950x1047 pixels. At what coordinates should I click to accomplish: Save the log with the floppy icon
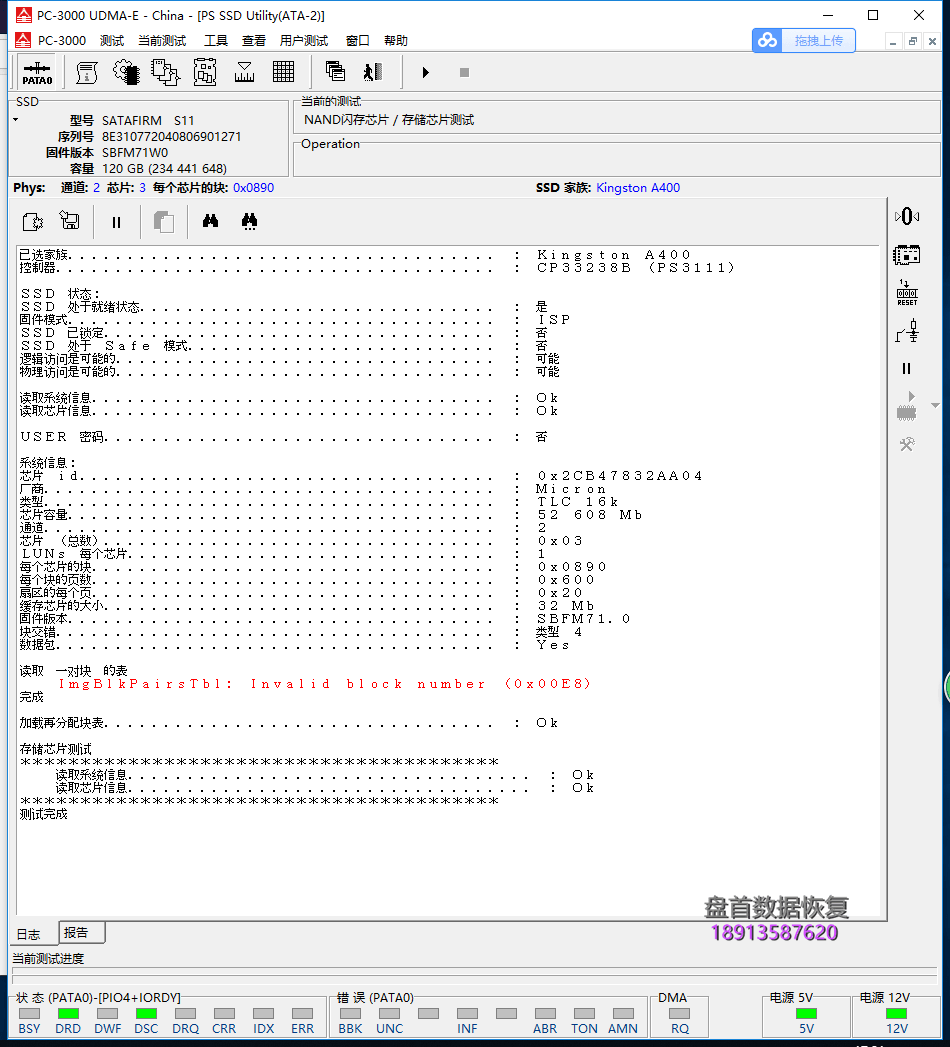coord(69,221)
